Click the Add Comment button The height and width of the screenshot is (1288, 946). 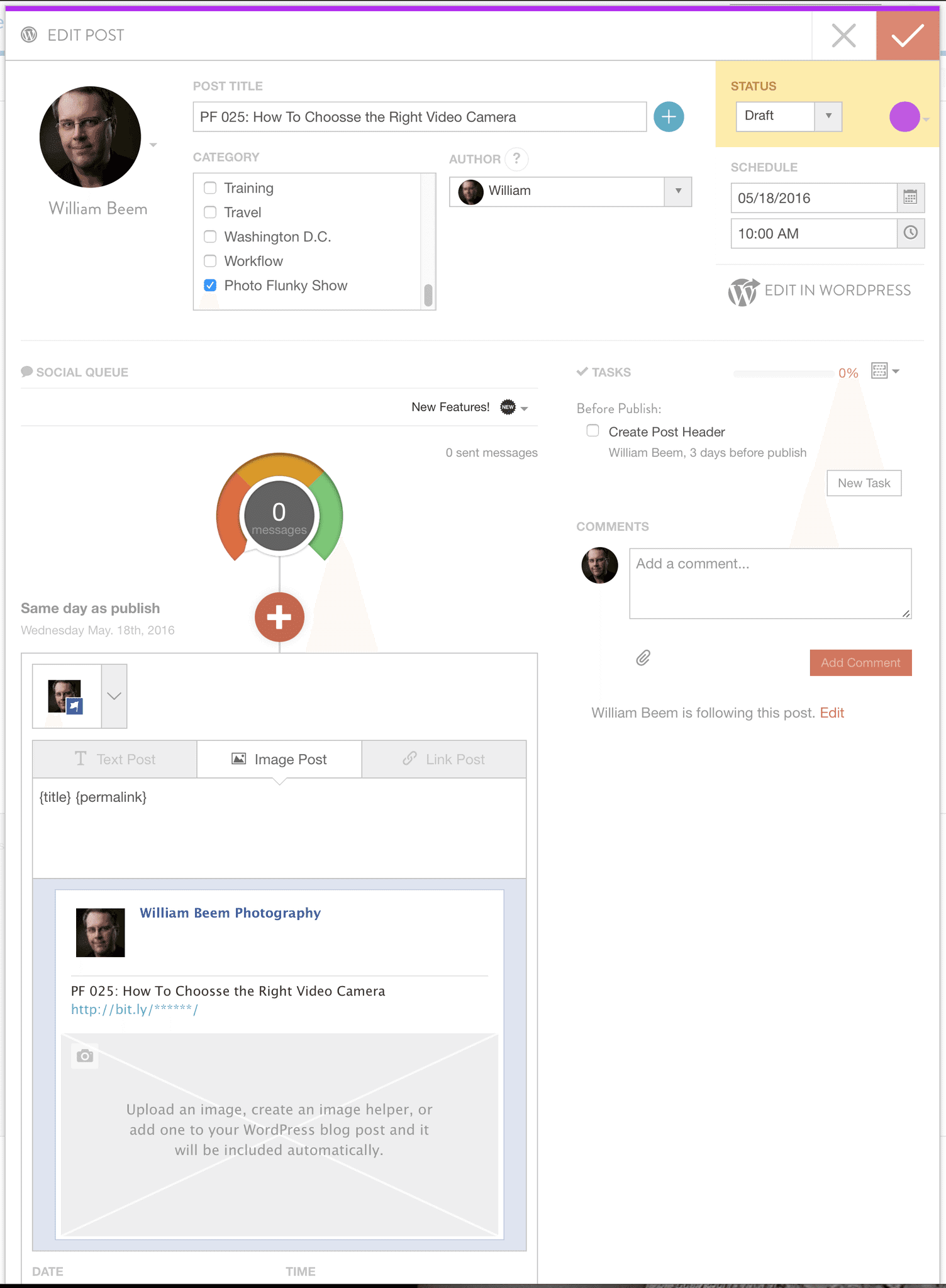pos(860,663)
